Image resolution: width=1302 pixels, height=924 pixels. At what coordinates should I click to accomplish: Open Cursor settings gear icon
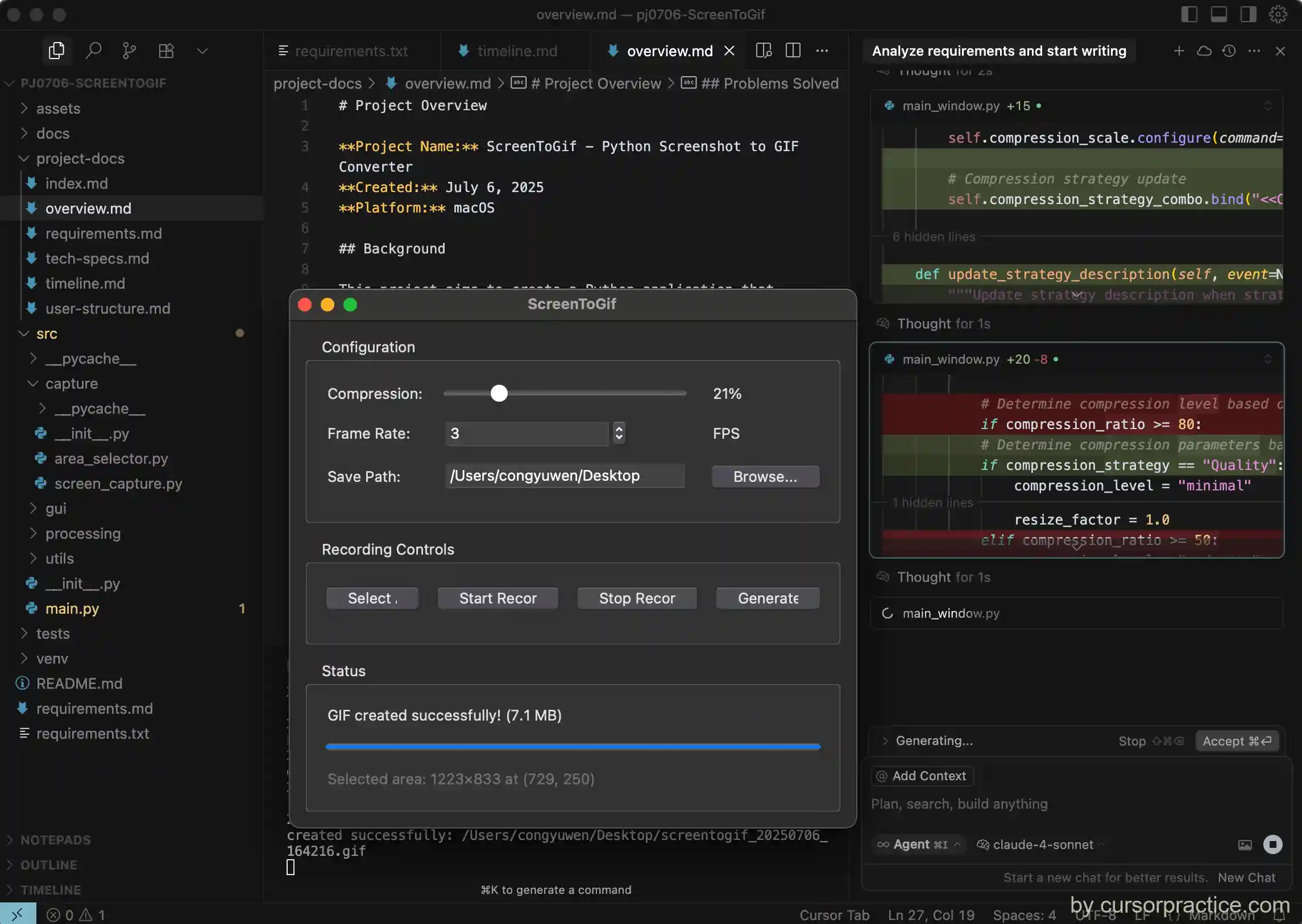[1278, 14]
